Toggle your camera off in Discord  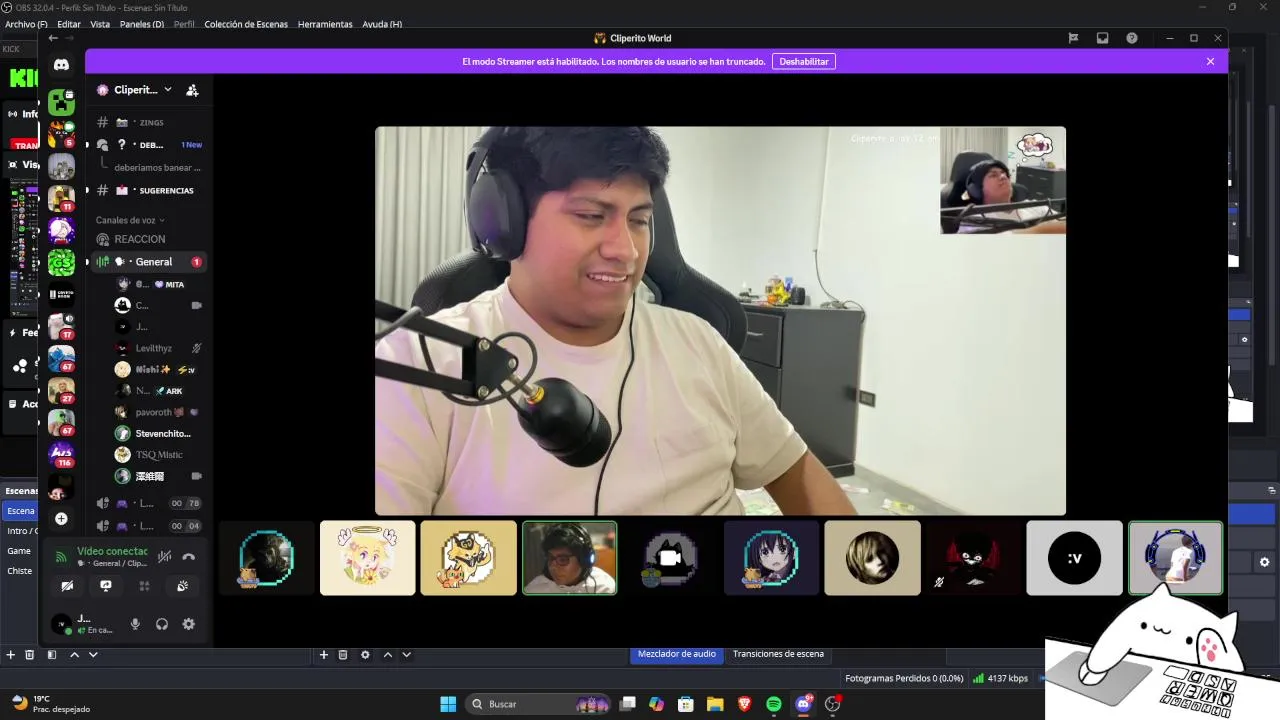pyautogui.click(x=67, y=586)
